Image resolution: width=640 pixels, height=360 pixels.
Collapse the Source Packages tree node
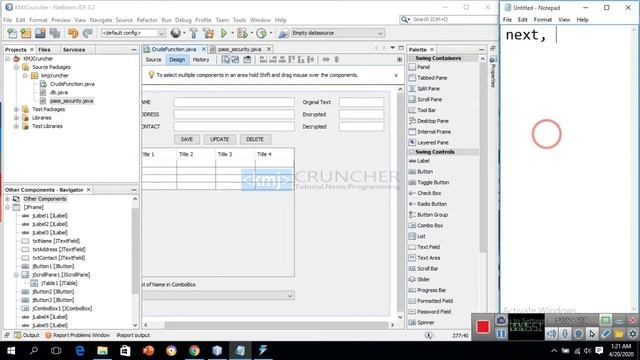[x=16, y=67]
